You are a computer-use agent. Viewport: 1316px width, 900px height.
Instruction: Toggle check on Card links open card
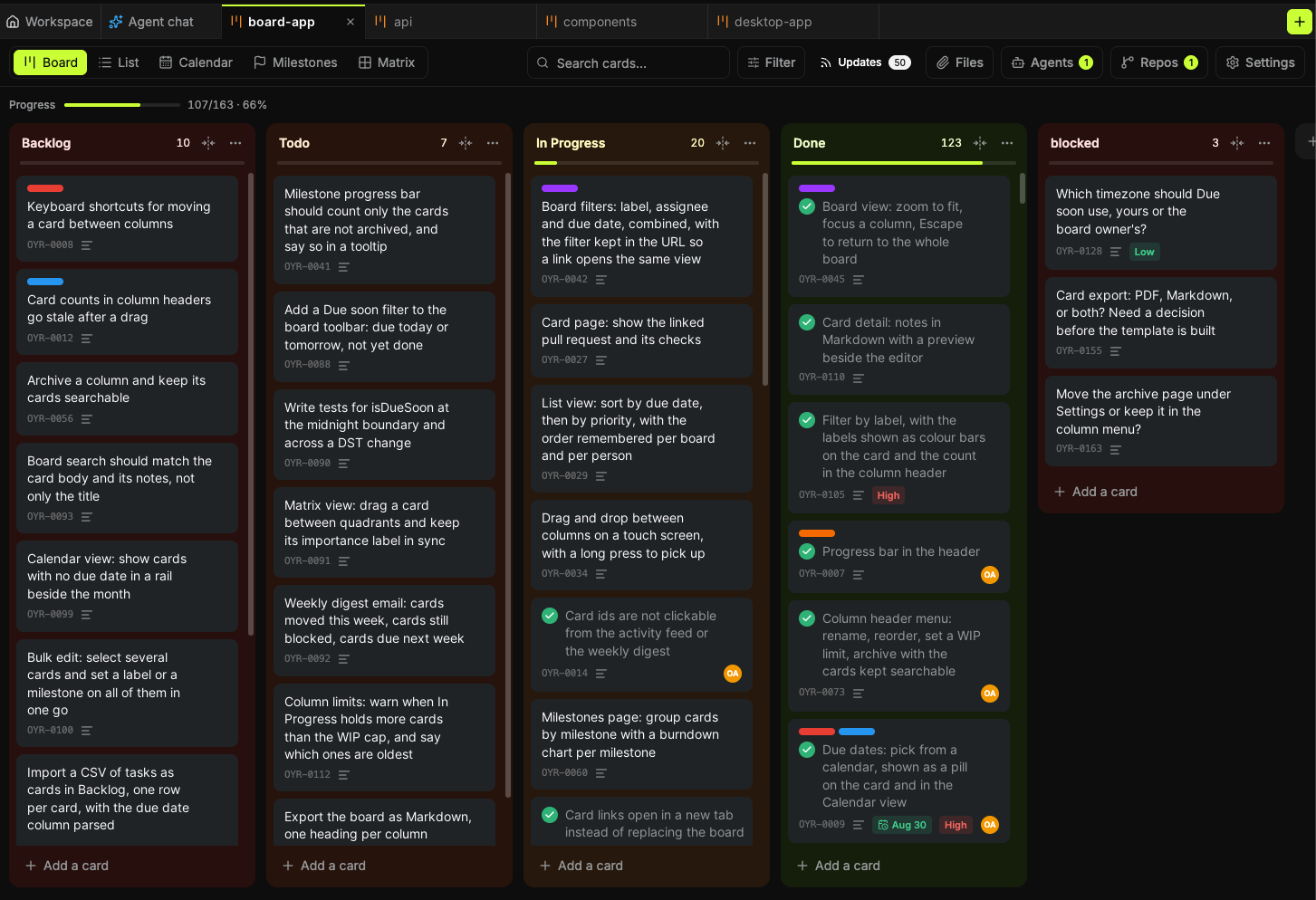(x=550, y=815)
